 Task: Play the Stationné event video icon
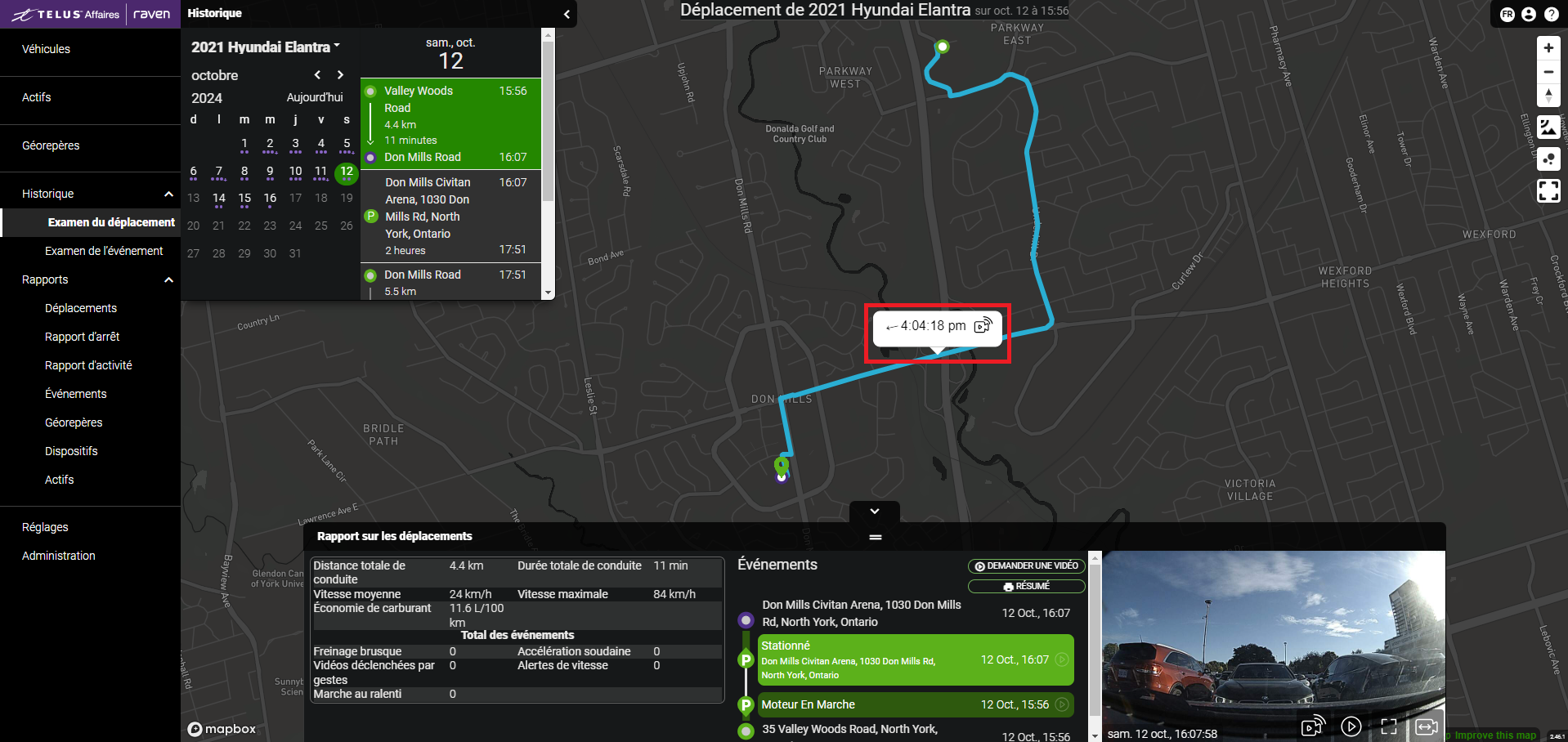[x=1062, y=659]
